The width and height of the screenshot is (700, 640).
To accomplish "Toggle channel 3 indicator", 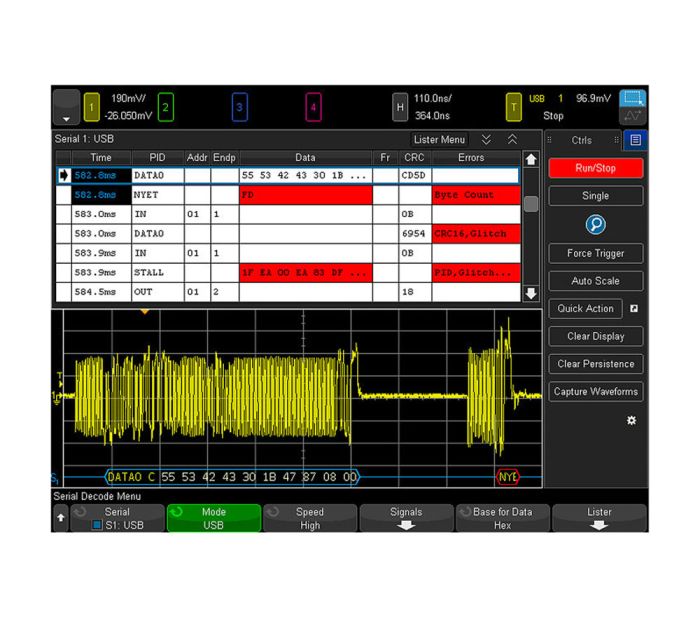I will (x=240, y=107).
